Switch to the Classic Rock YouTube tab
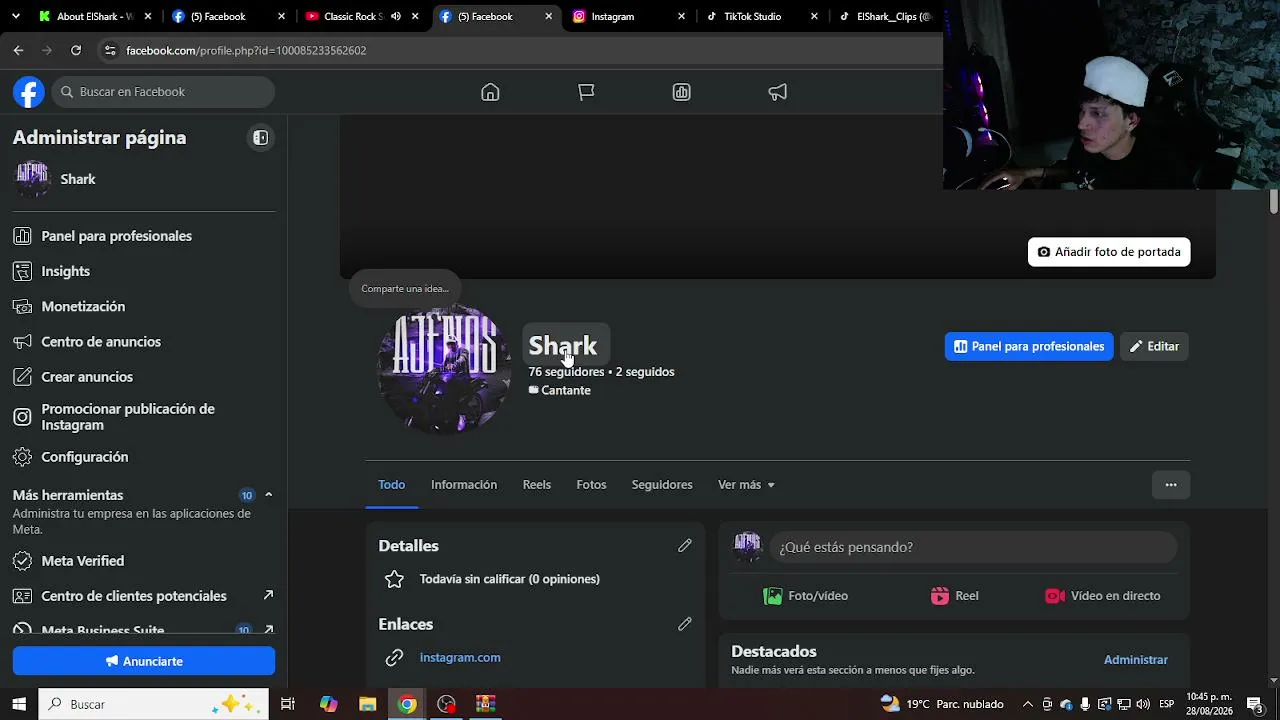This screenshot has height=720, width=1280. (362, 17)
